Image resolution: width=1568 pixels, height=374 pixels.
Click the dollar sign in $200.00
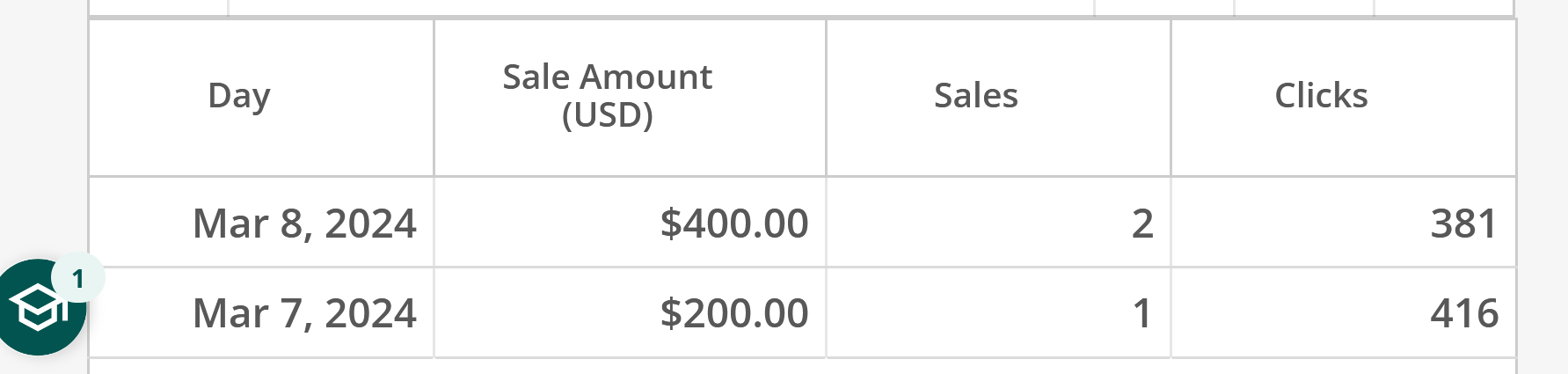click(671, 313)
